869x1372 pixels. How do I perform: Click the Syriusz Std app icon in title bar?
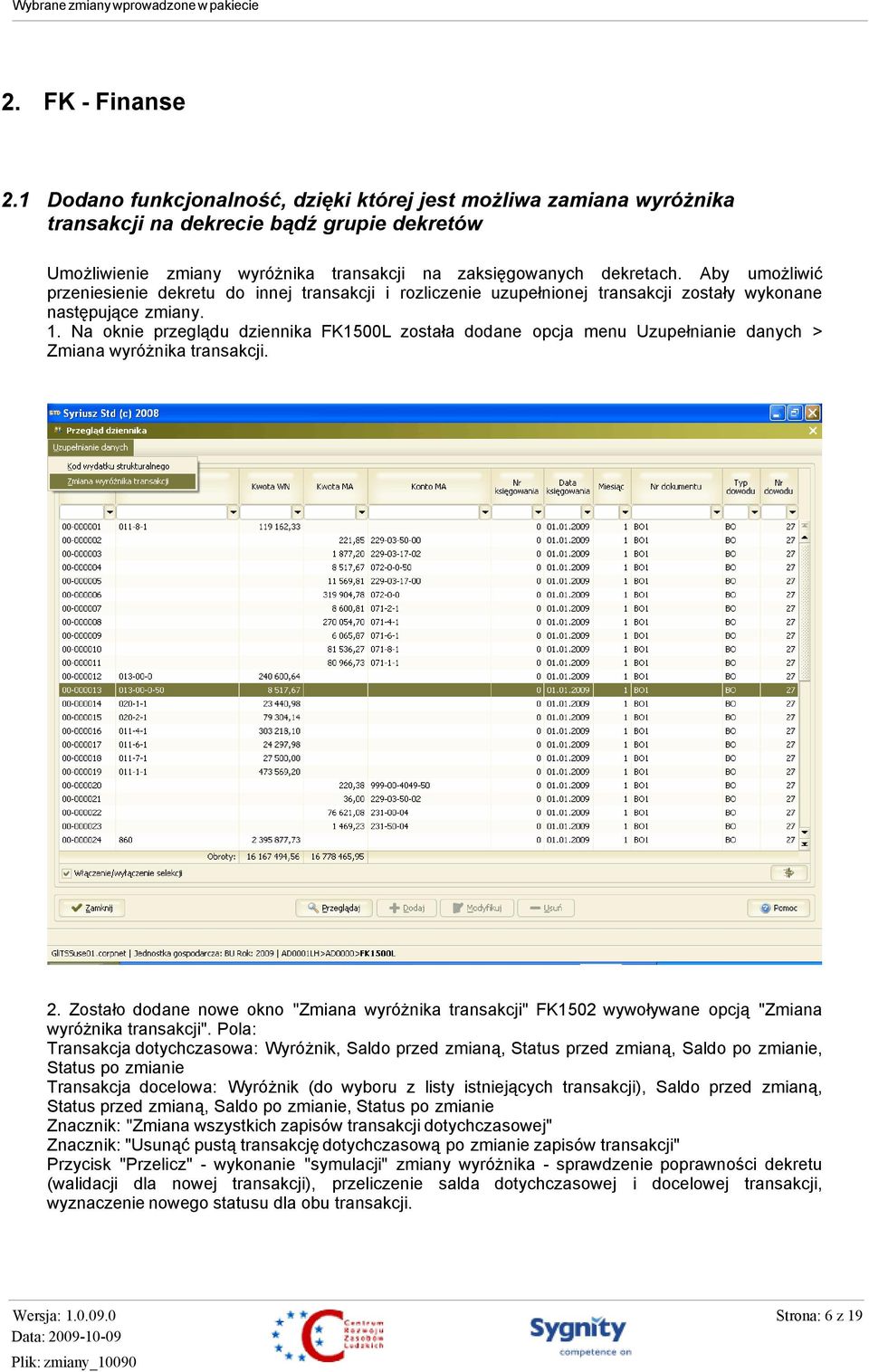point(54,413)
